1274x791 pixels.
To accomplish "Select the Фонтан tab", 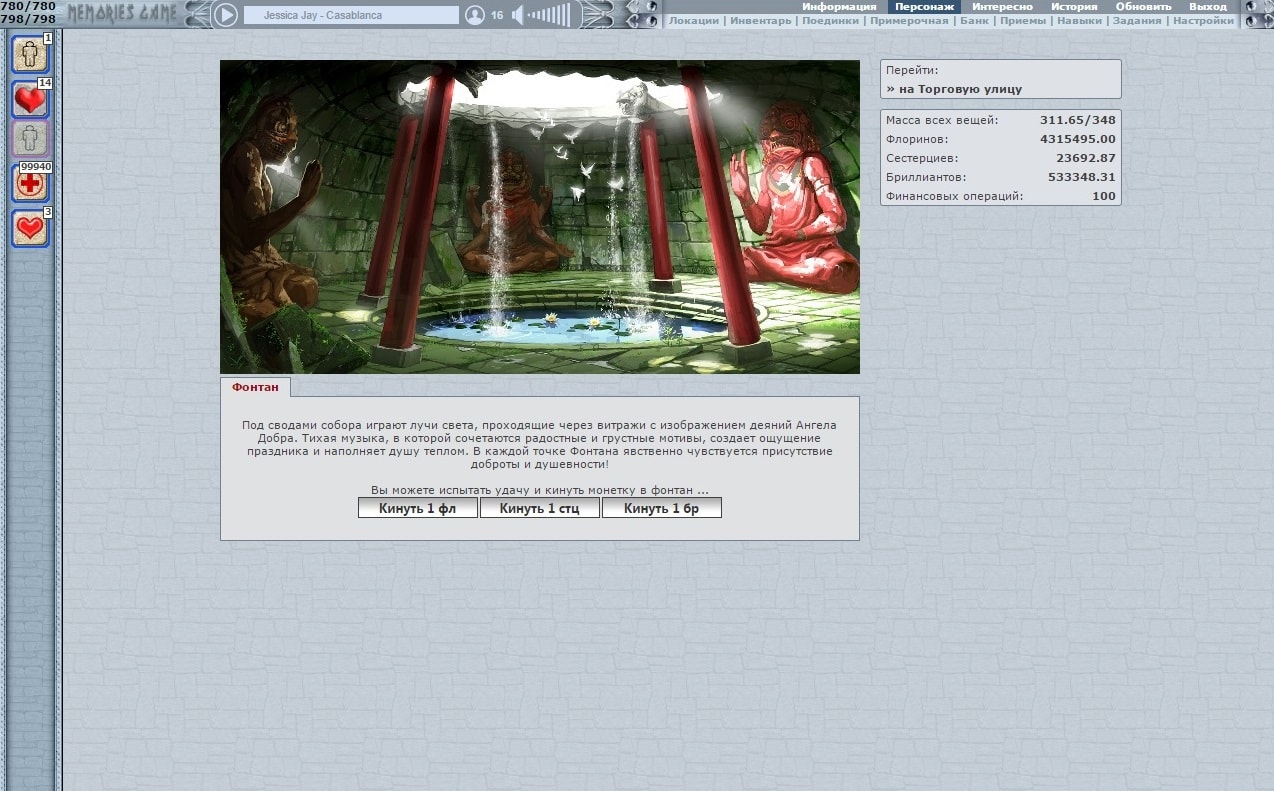I will coord(255,387).
